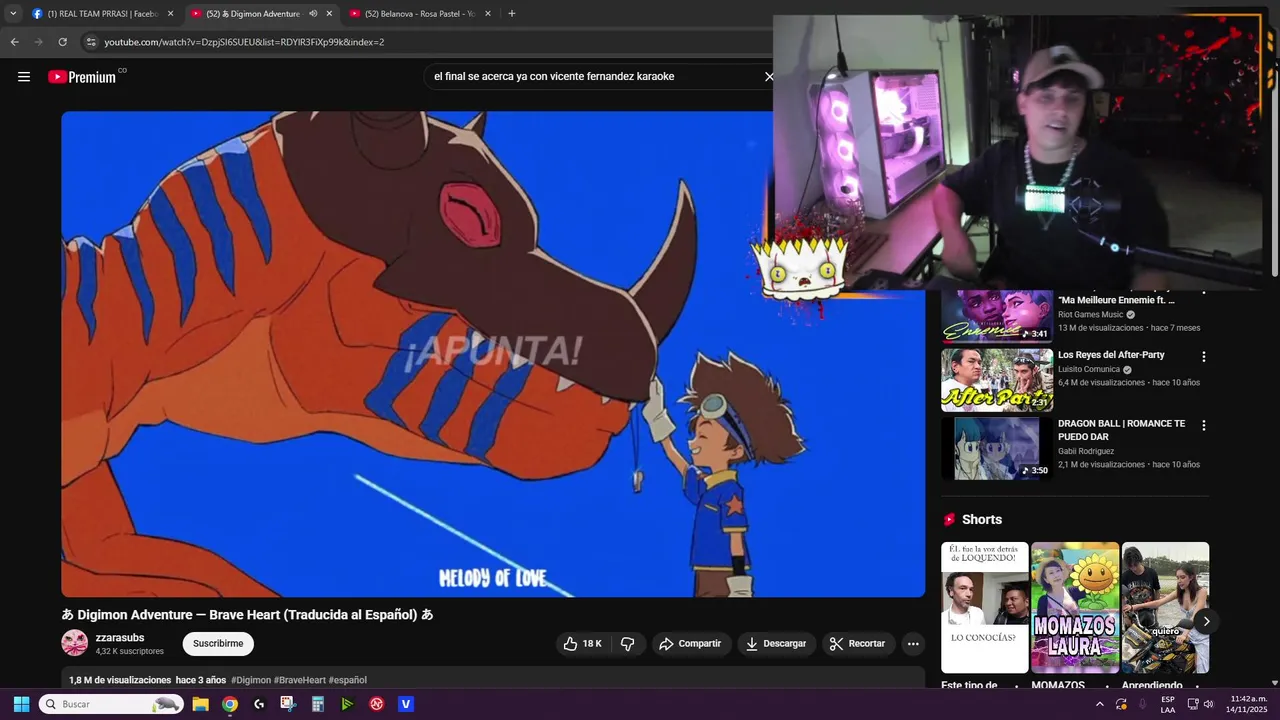Click the Los Reyes del After-Party title
1280x720 pixels.
pyautogui.click(x=1111, y=355)
